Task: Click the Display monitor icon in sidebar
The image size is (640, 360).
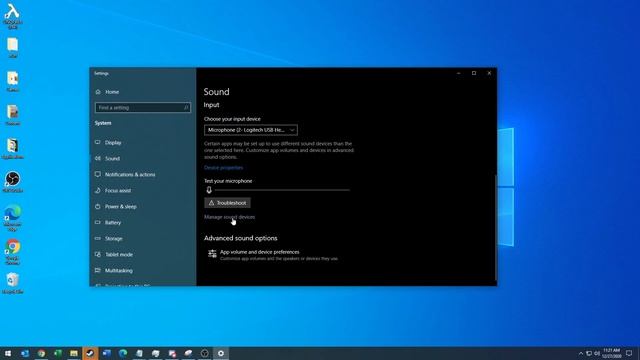Action: tap(98, 142)
